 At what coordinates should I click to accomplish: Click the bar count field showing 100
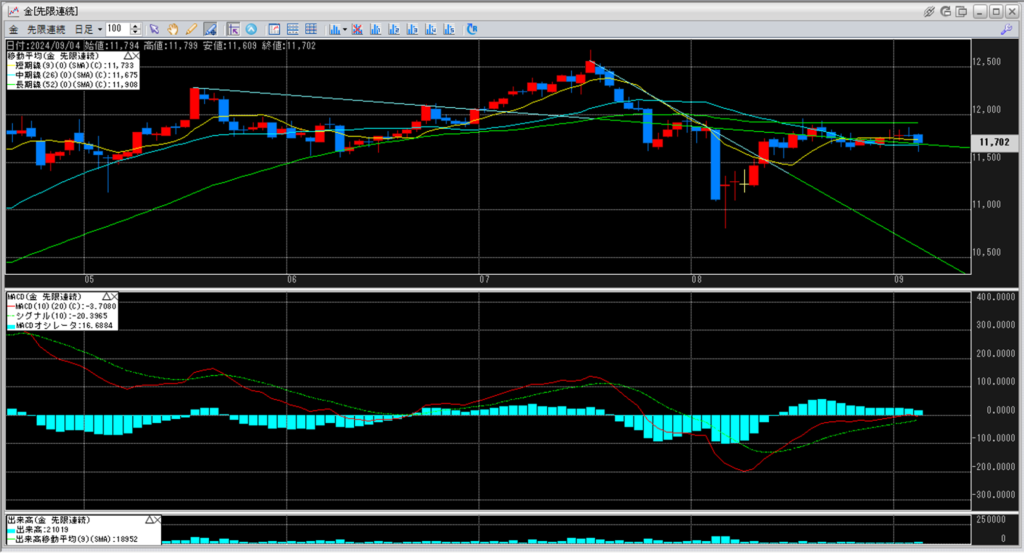click(x=118, y=29)
